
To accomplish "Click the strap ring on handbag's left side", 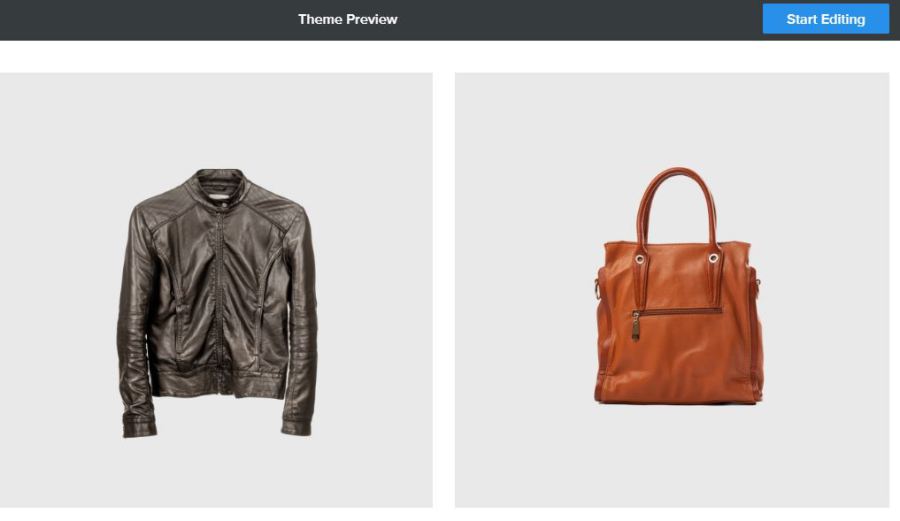I will tap(597, 287).
